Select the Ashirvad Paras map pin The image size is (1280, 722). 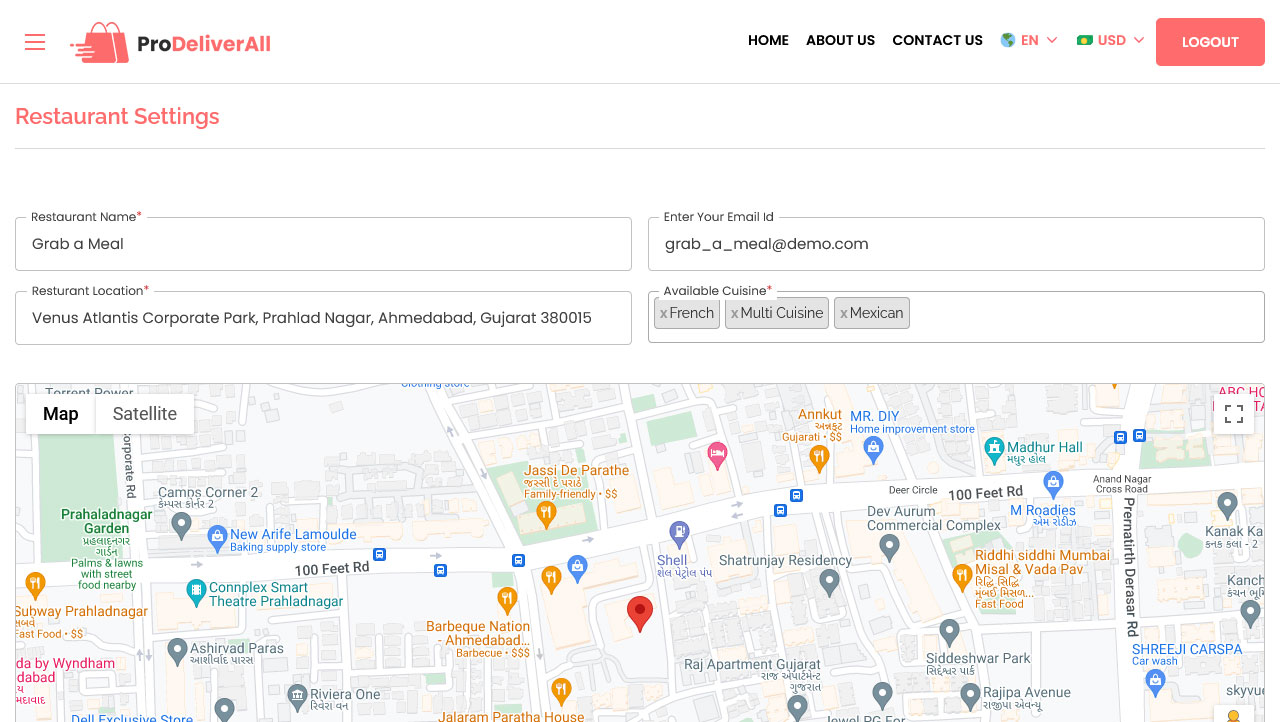pyautogui.click(x=177, y=651)
